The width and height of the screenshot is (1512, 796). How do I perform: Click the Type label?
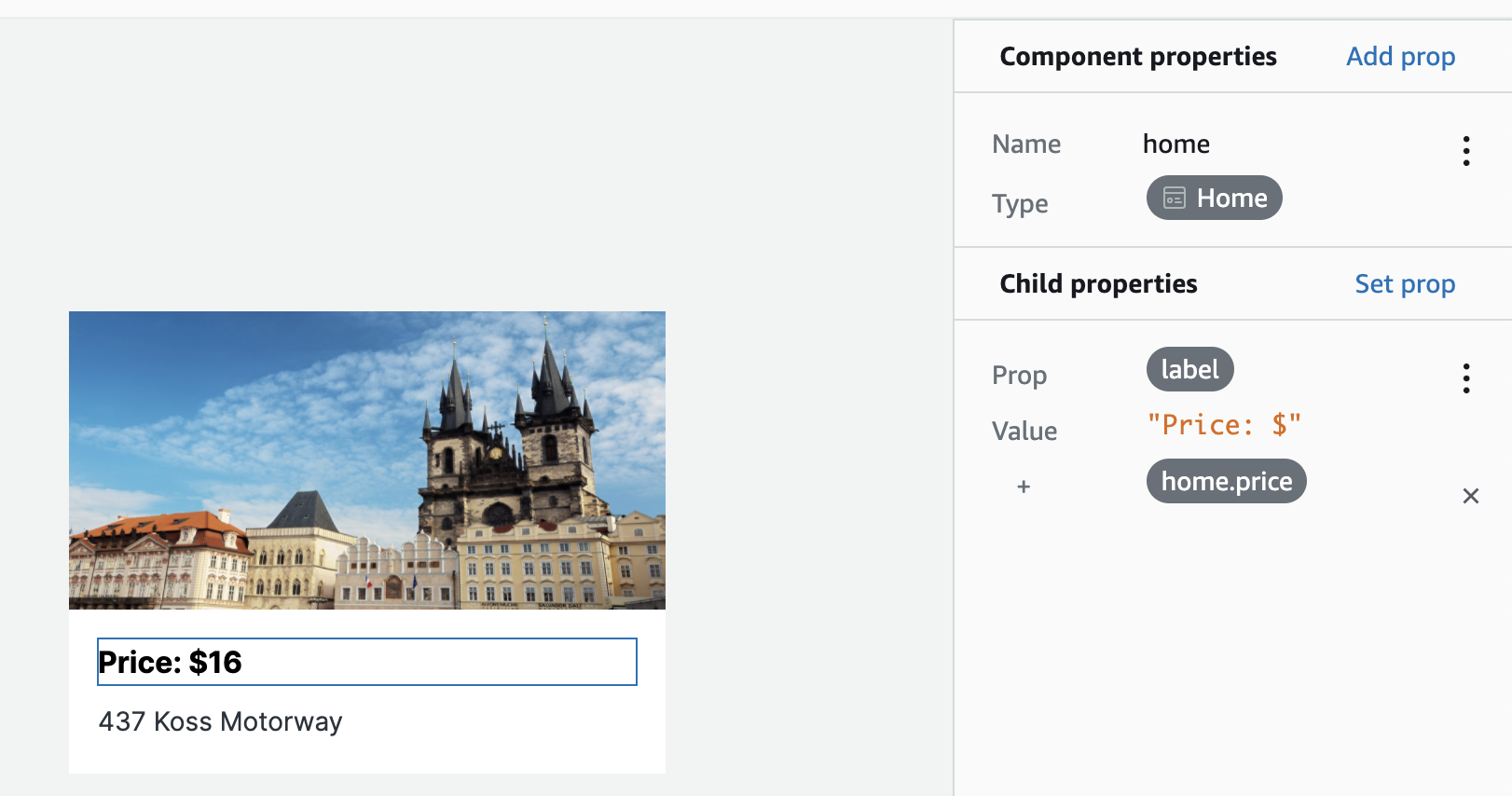click(1020, 203)
